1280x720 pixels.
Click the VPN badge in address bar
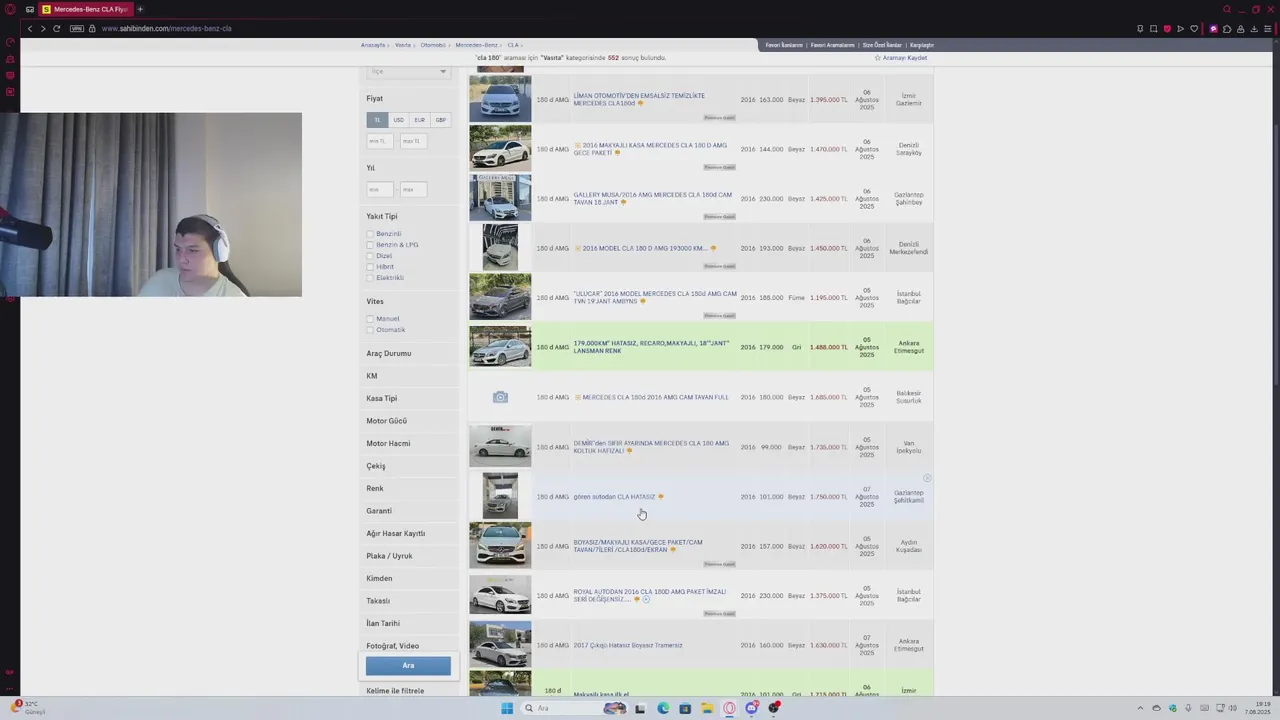[x=77, y=28]
